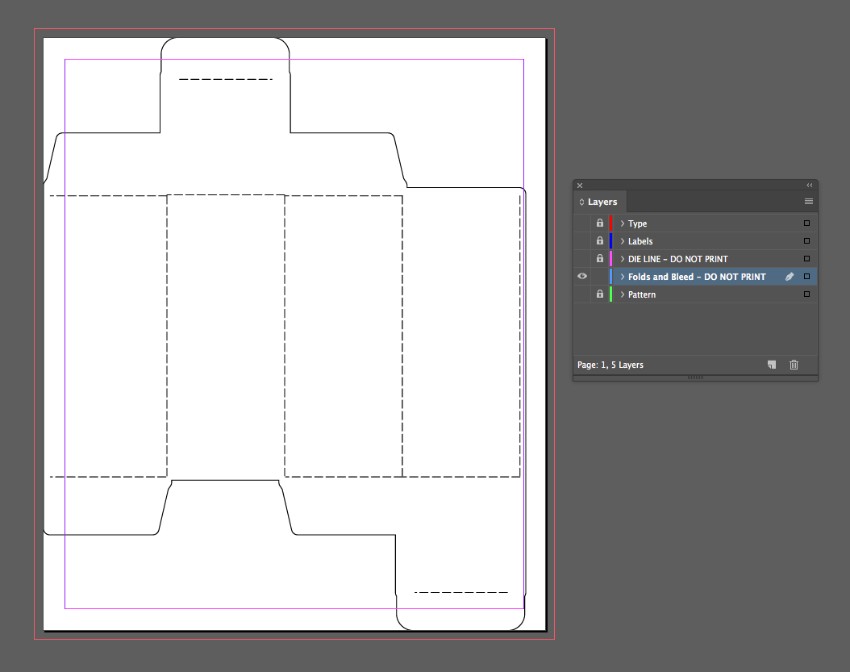The height and width of the screenshot is (672, 850).
Task: Expand the DIE LINE layer contents
Action: pos(622,259)
